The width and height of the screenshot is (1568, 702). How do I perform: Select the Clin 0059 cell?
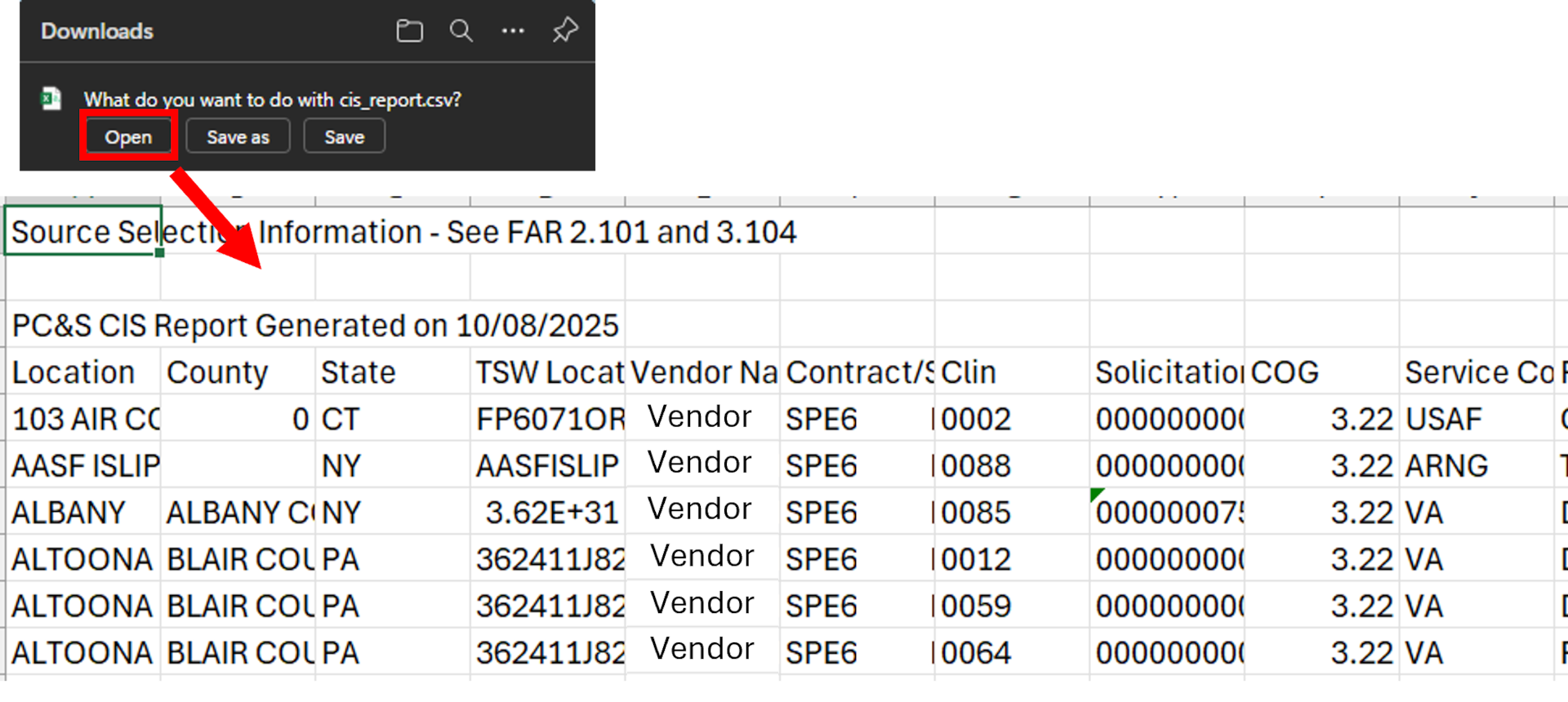click(x=1012, y=606)
